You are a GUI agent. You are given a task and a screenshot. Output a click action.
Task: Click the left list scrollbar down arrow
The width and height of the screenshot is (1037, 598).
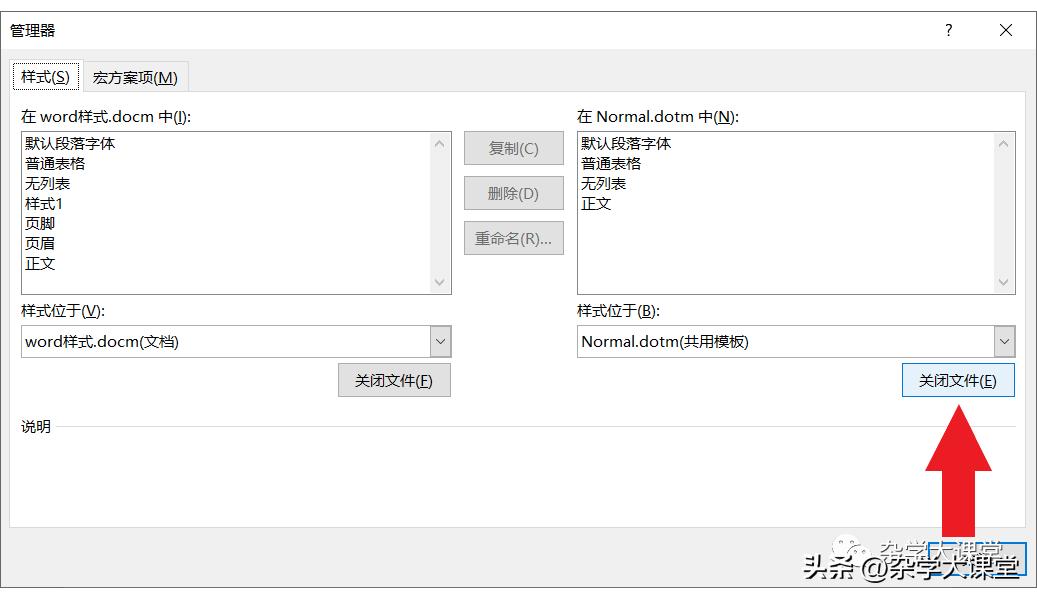(440, 283)
